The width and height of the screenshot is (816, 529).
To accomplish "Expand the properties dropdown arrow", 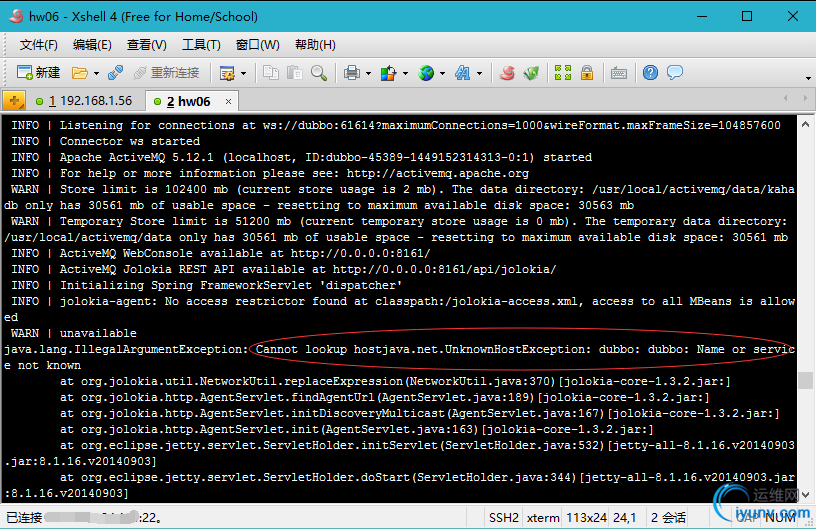I will (x=243, y=74).
